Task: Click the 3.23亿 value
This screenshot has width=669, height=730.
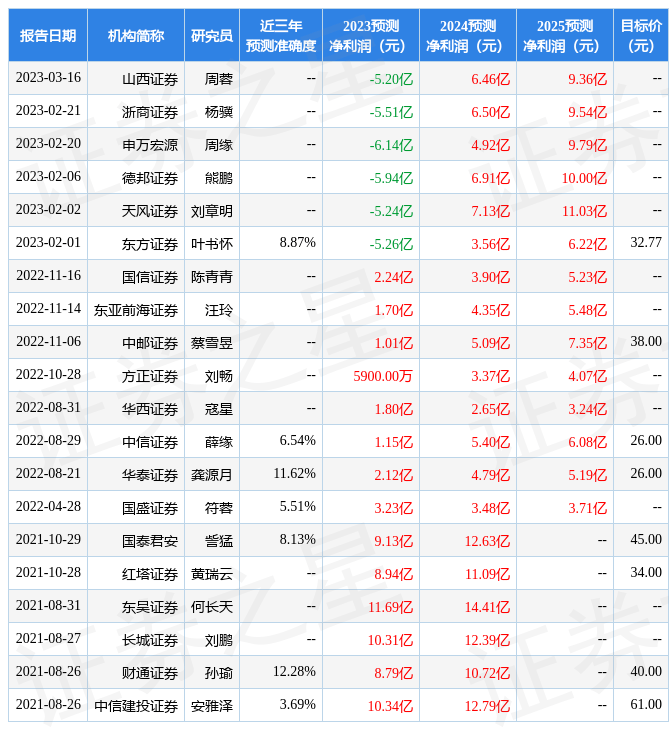Action: [394, 509]
